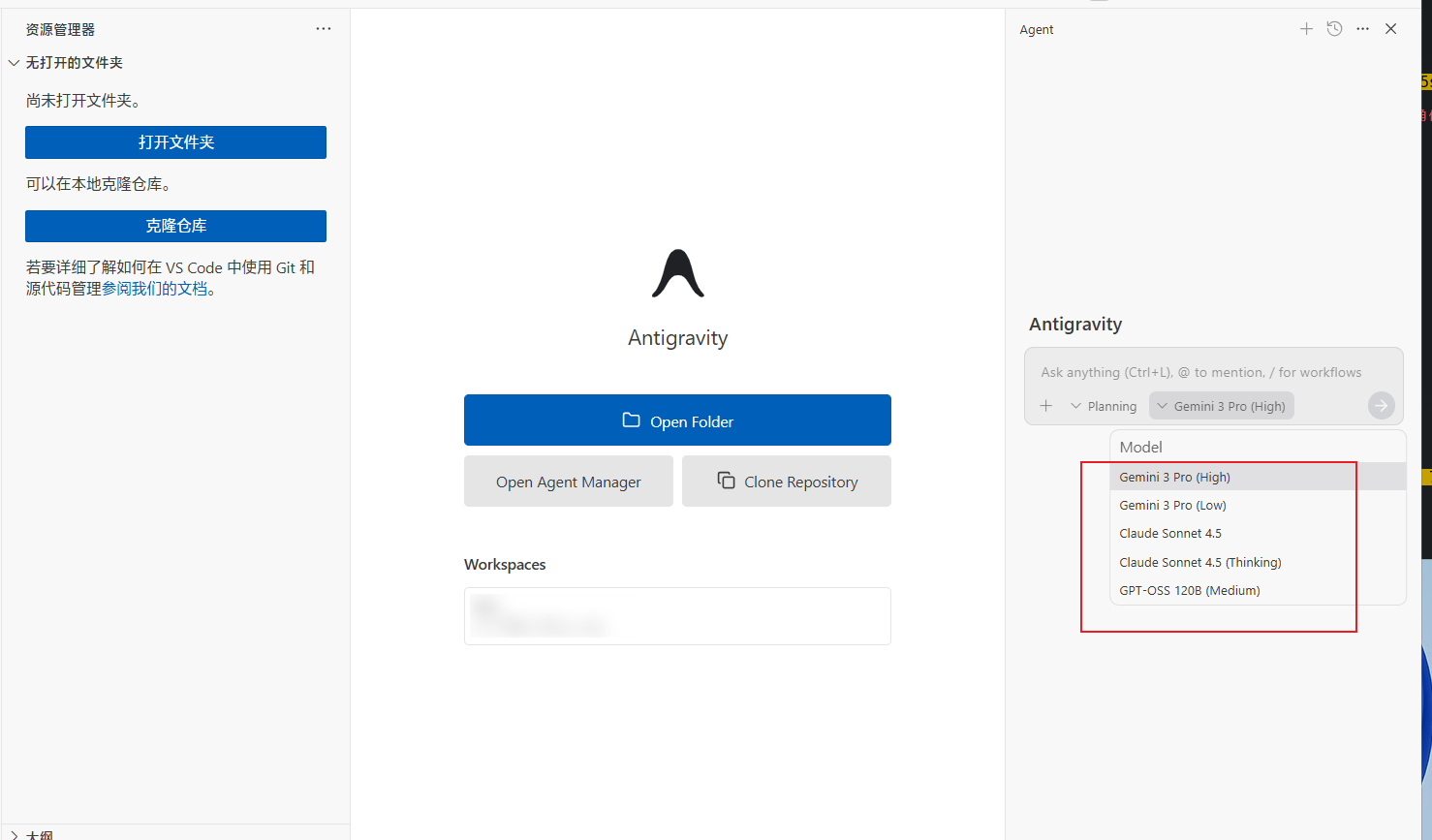Click the new conversation plus icon in Agent panel
1432x840 pixels.
point(1306,29)
